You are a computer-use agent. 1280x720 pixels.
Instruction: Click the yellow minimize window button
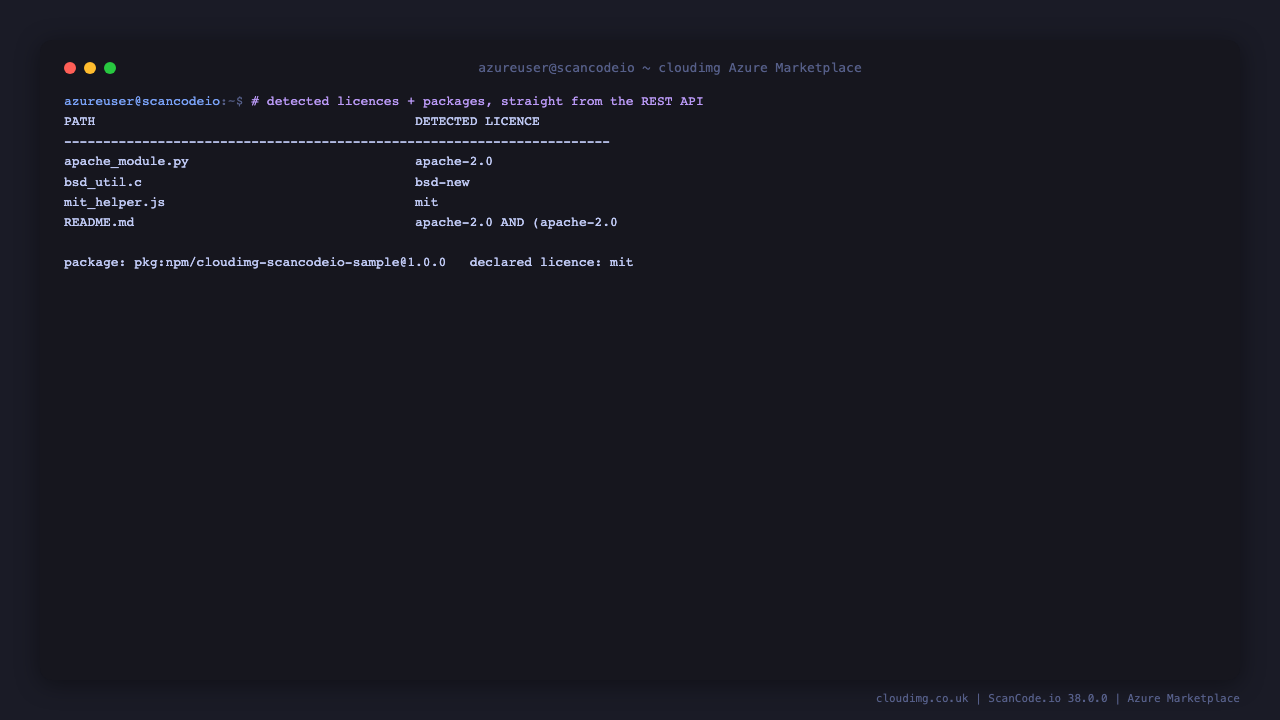click(90, 68)
